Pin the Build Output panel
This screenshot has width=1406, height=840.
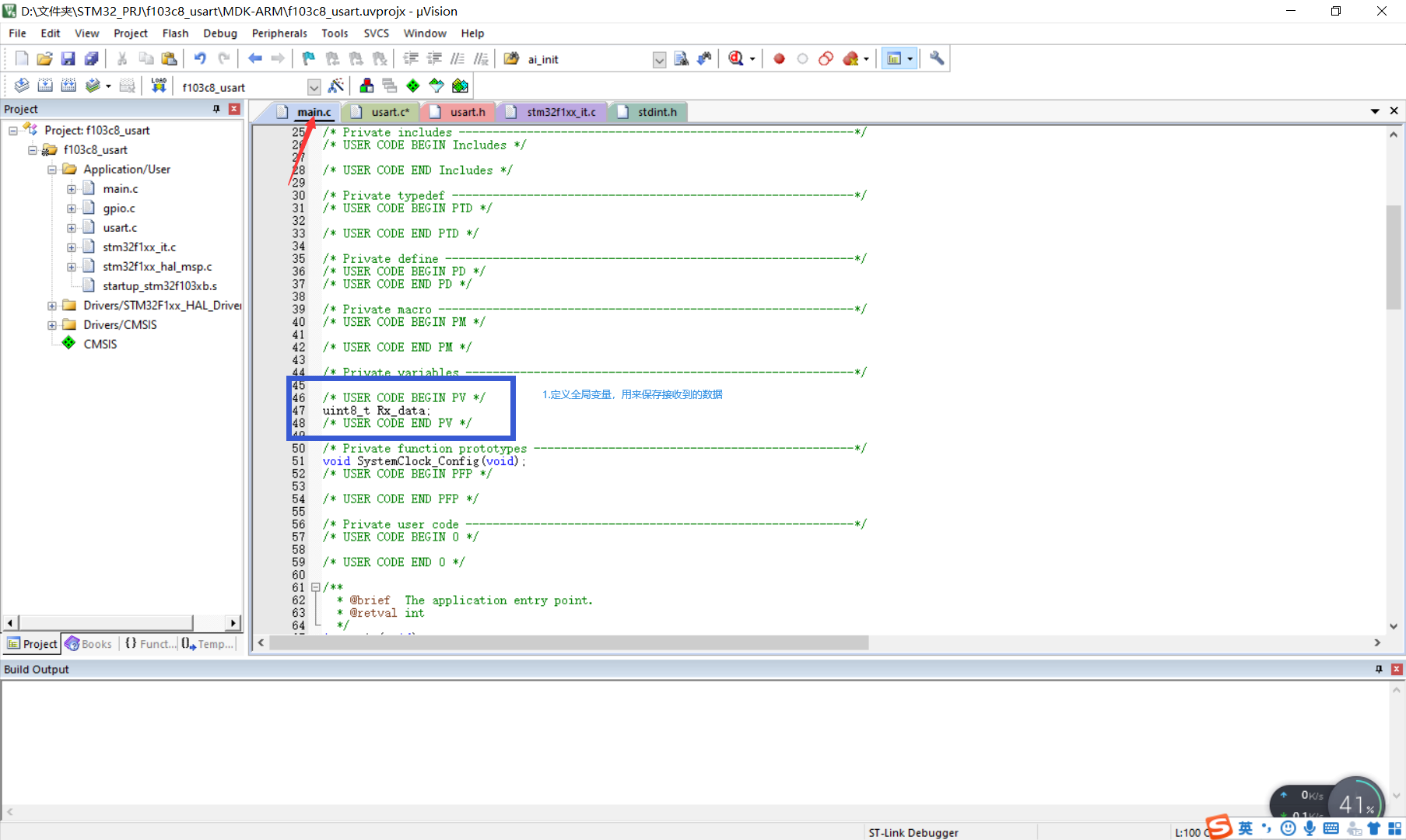coord(1379,669)
